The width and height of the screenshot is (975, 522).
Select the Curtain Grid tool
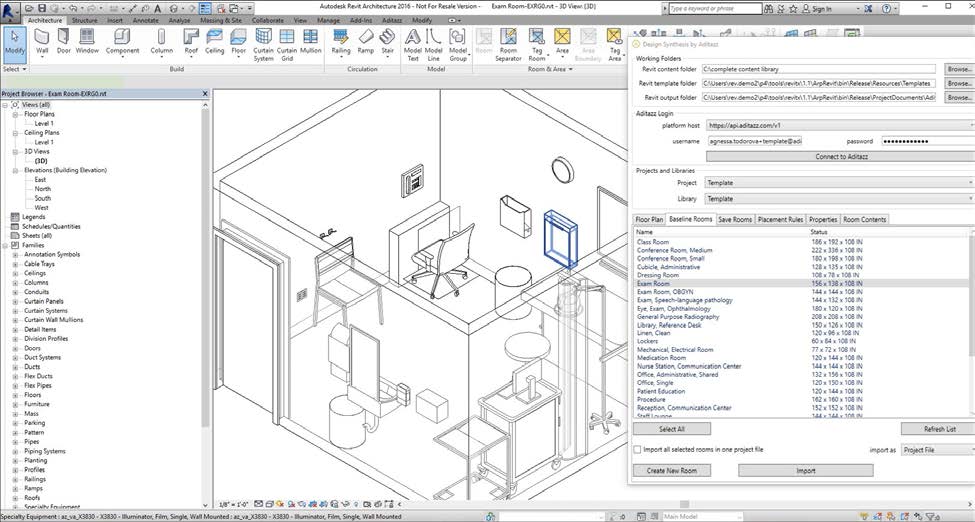pyautogui.click(x=287, y=45)
